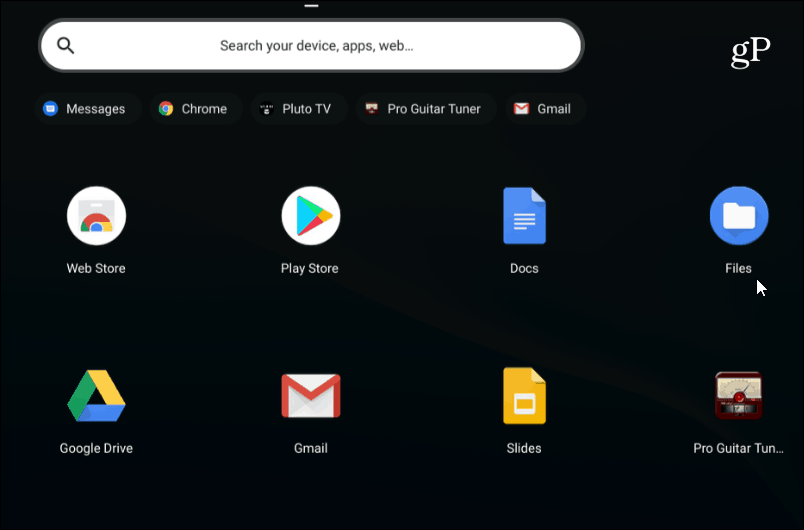Open the Web Store app
The width and height of the screenshot is (804, 530).
96,216
